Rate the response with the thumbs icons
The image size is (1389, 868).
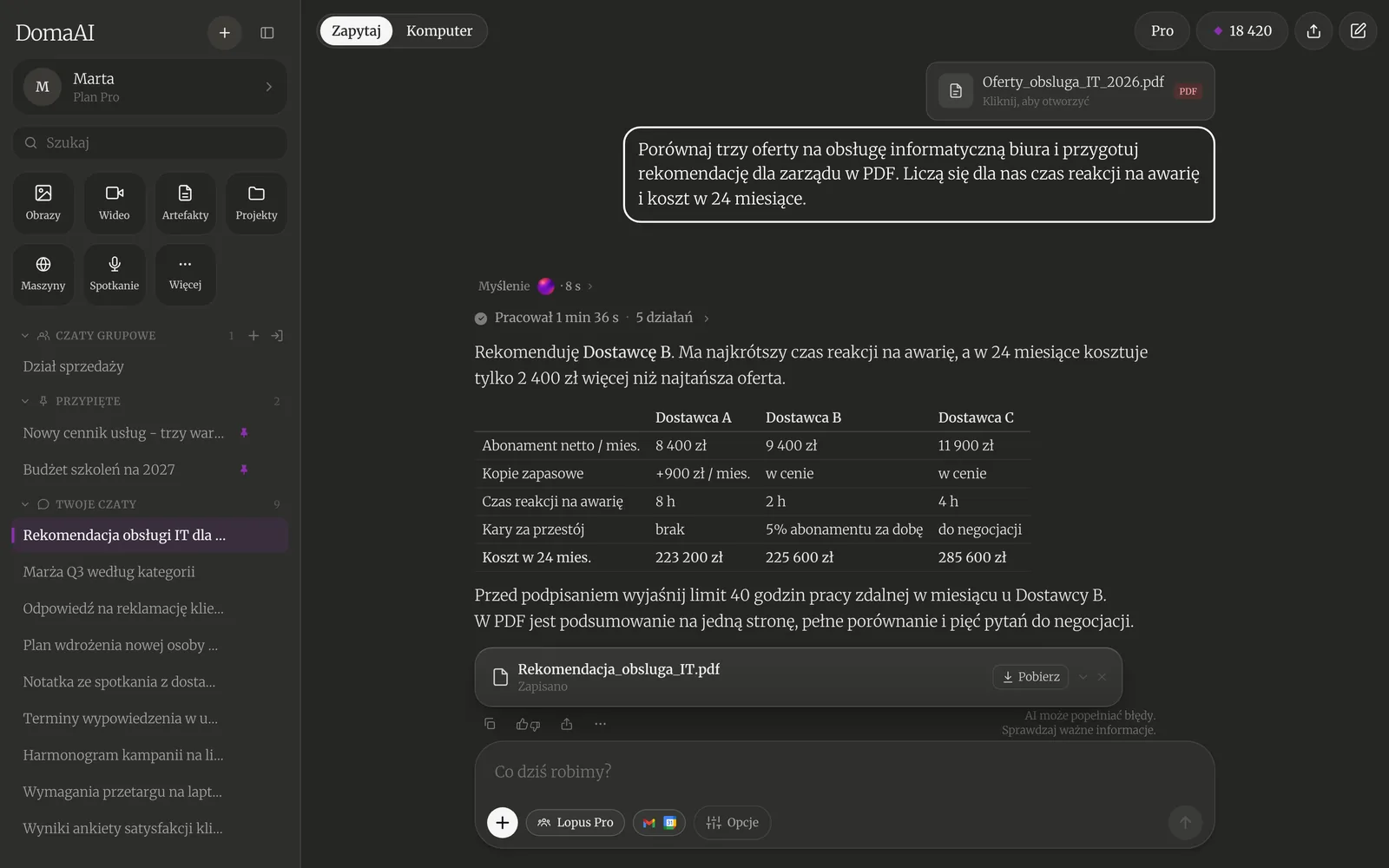(x=528, y=724)
